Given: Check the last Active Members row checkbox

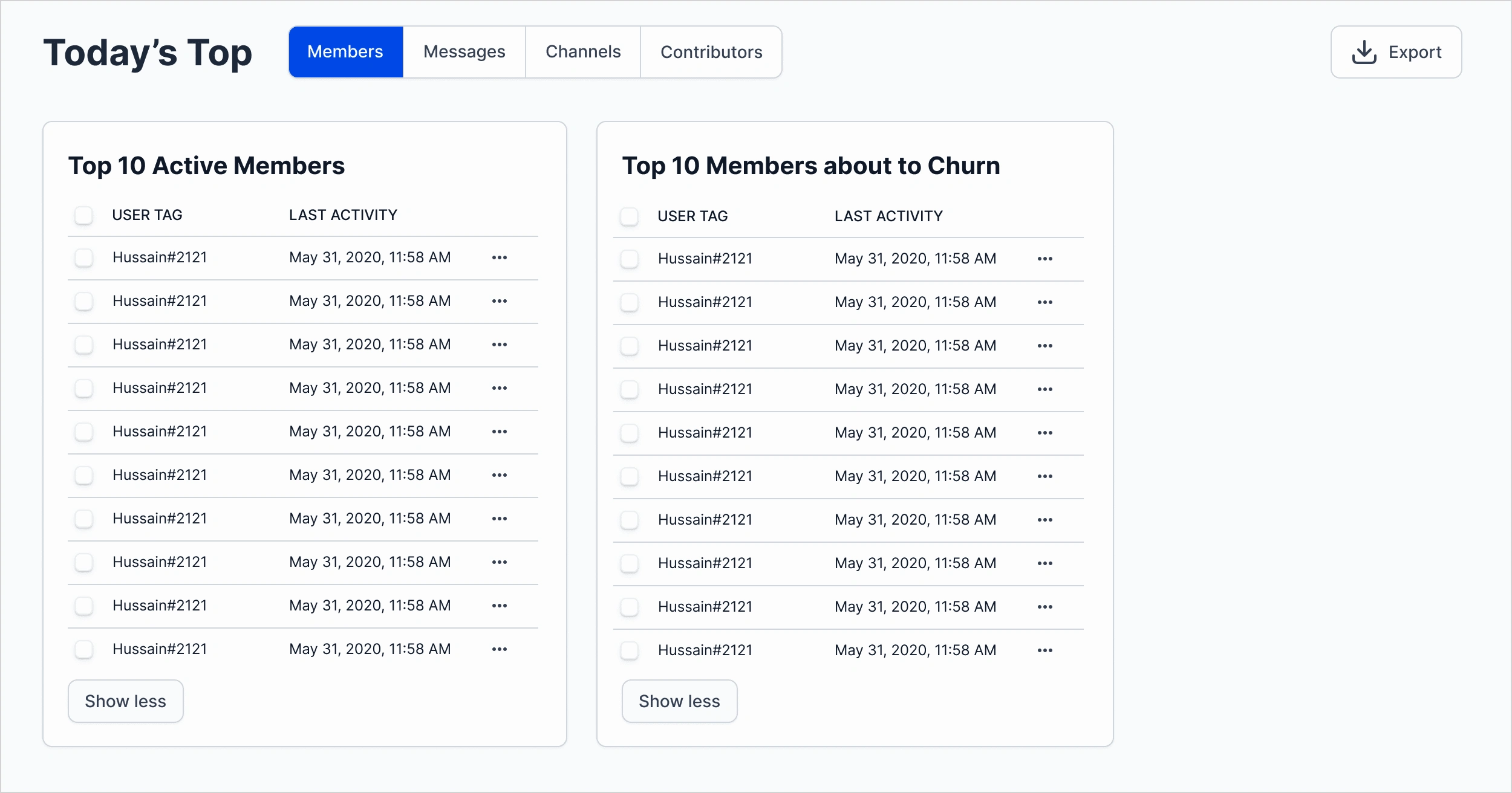Looking at the screenshot, I should tap(83, 649).
